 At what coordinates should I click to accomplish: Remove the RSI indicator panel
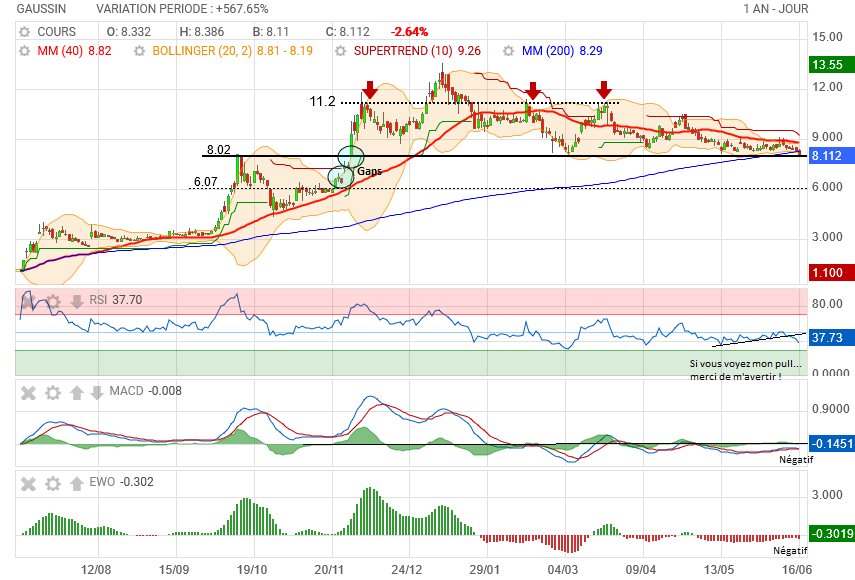click(x=28, y=301)
